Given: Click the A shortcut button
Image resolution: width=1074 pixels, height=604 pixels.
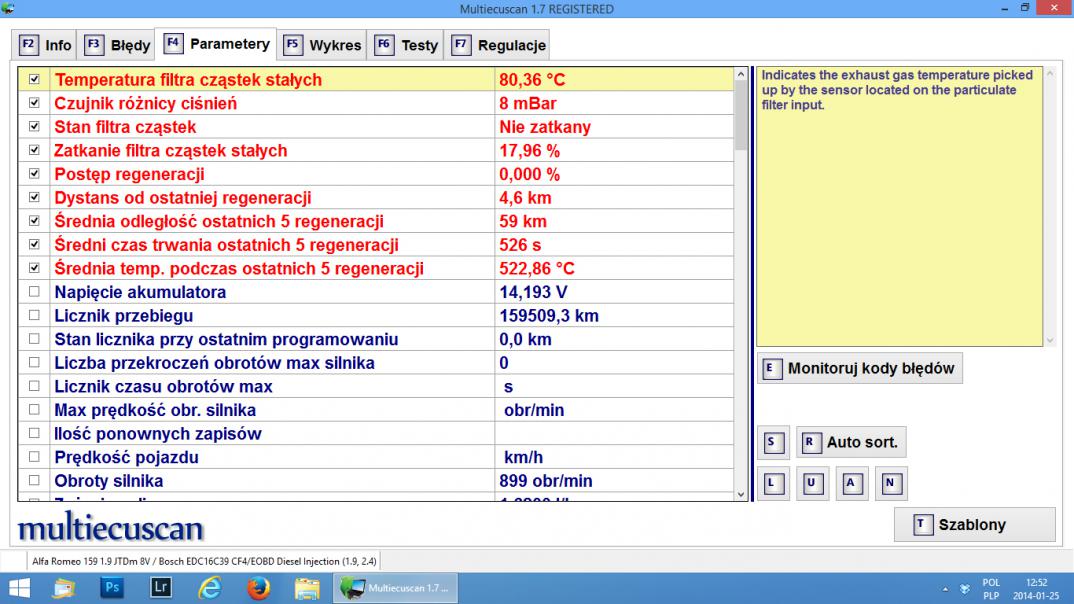Looking at the screenshot, I should pyautogui.click(x=851, y=484).
